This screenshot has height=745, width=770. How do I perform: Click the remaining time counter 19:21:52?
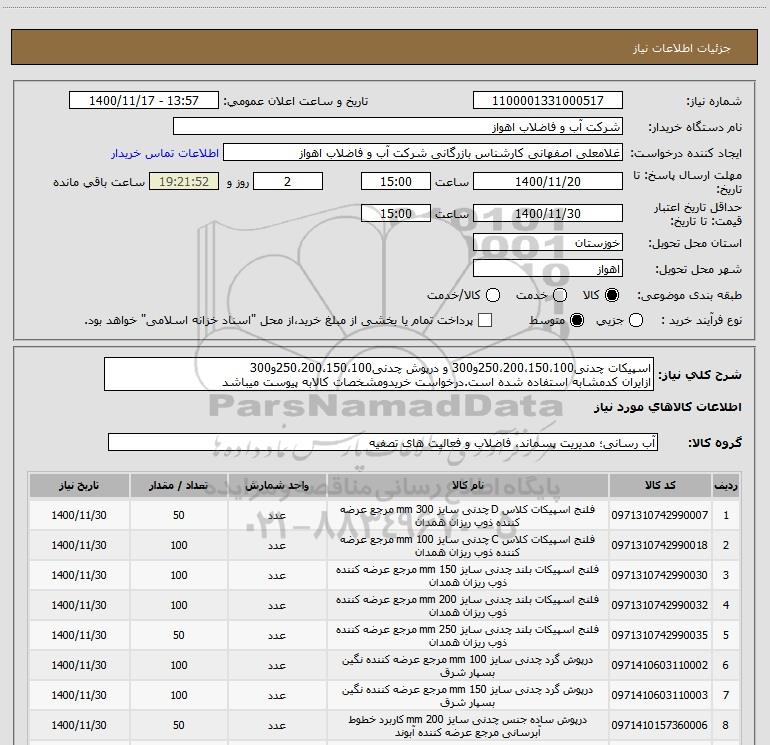184,181
